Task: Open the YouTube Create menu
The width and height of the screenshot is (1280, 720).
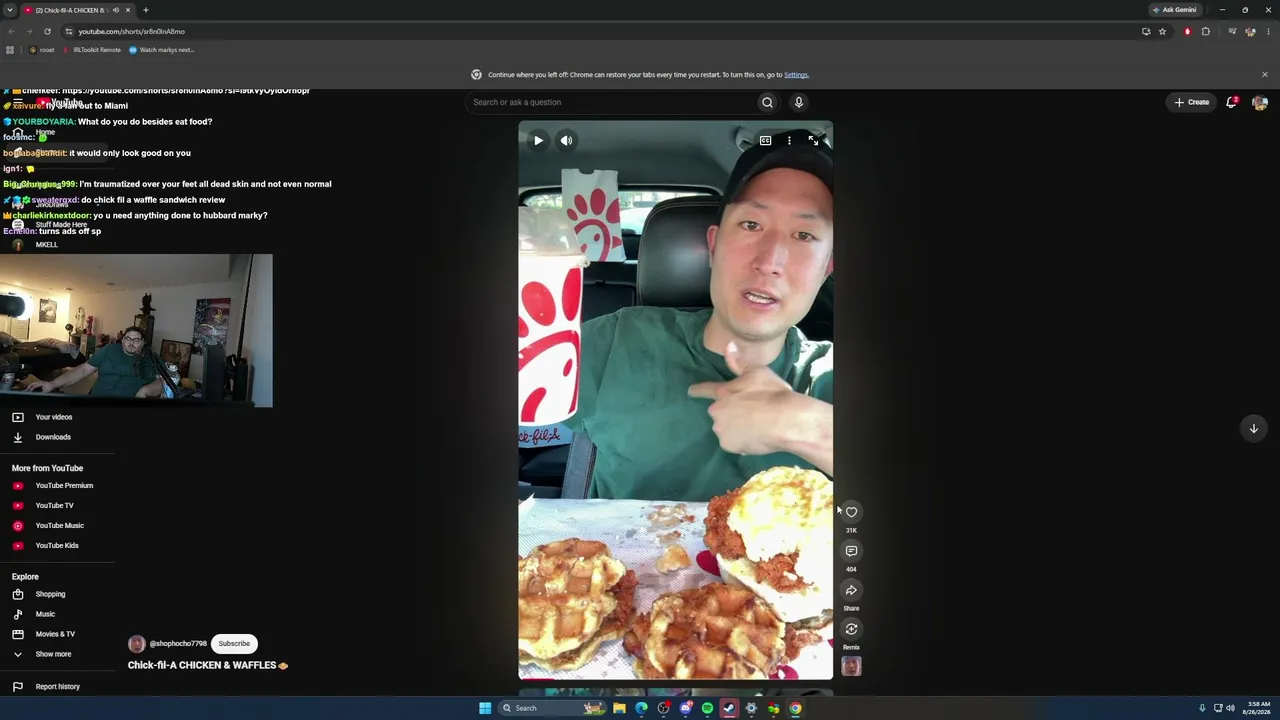Action: (x=1192, y=102)
